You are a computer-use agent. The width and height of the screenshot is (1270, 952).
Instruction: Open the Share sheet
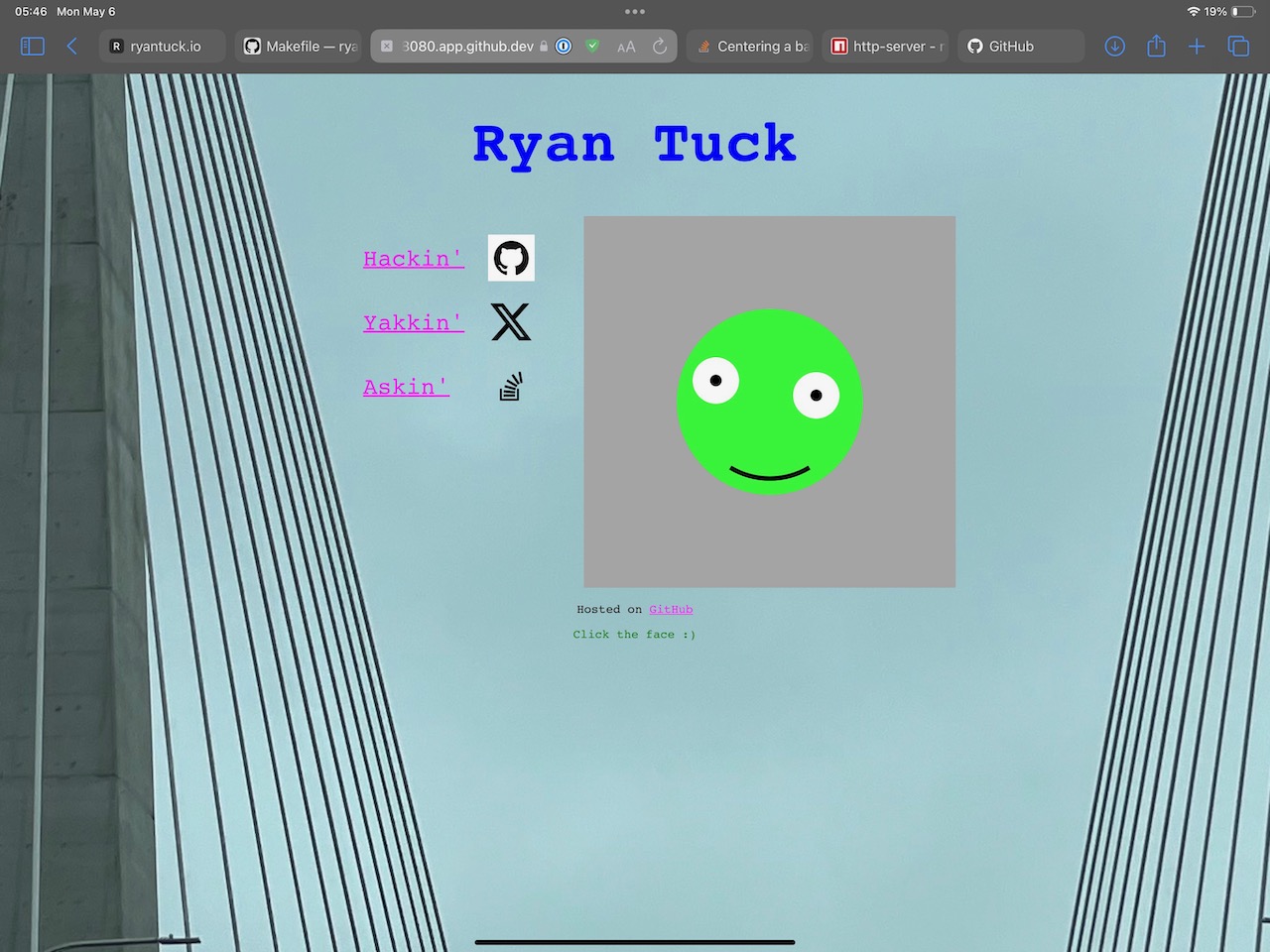coord(1156,47)
